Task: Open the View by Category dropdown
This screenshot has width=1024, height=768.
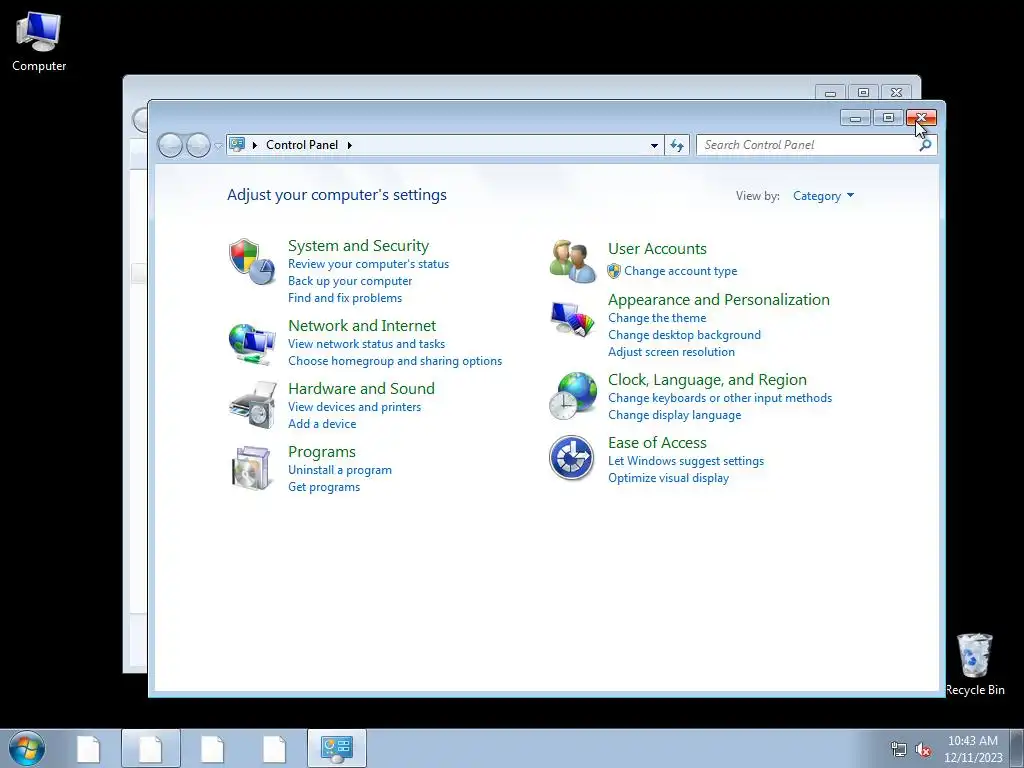Action: (823, 196)
